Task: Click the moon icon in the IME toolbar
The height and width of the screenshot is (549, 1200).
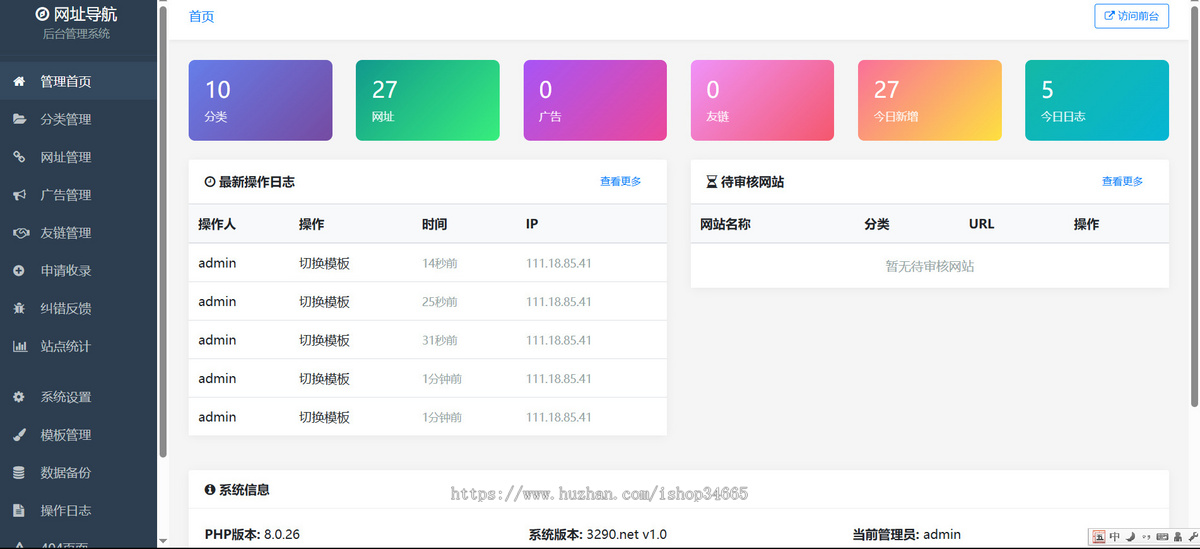Action: [x=1130, y=536]
